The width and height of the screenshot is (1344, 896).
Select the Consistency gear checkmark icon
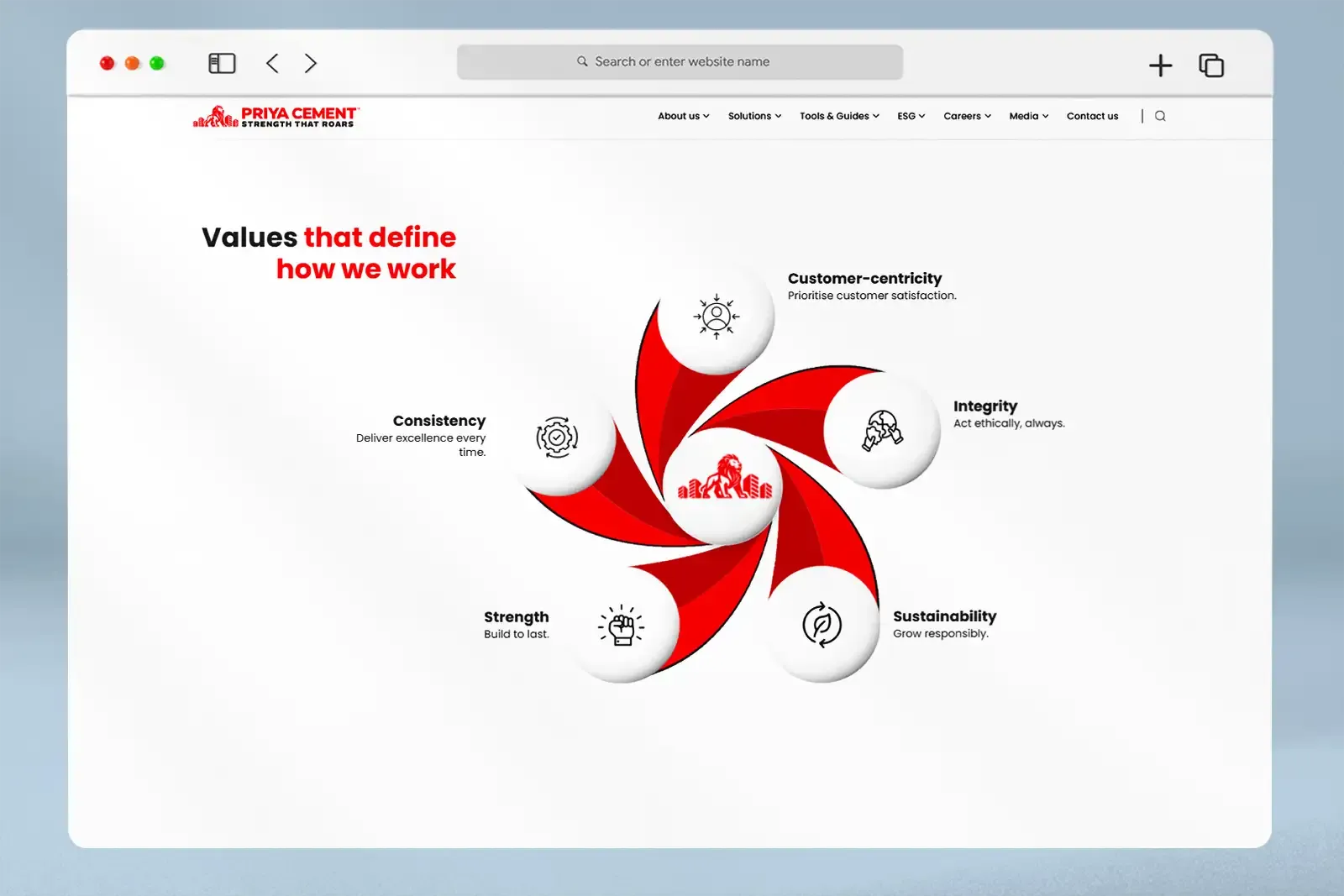click(557, 437)
